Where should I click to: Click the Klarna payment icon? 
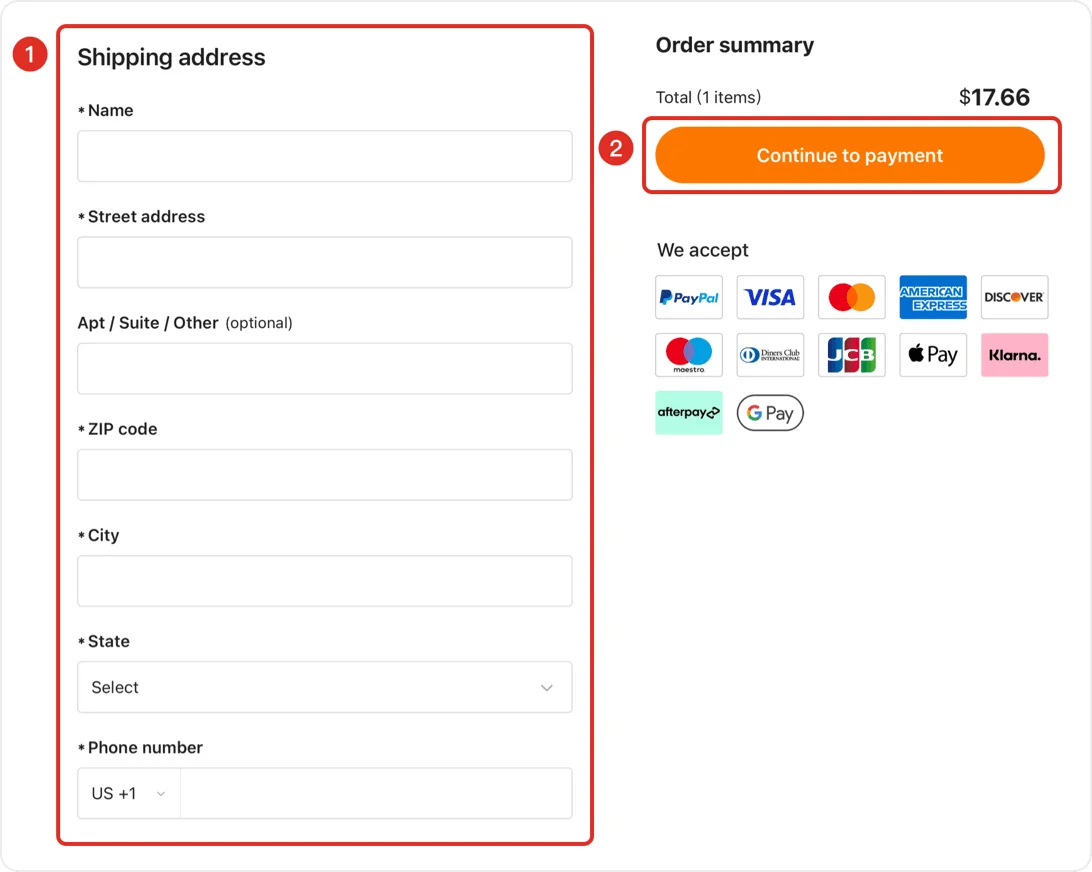(1014, 355)
